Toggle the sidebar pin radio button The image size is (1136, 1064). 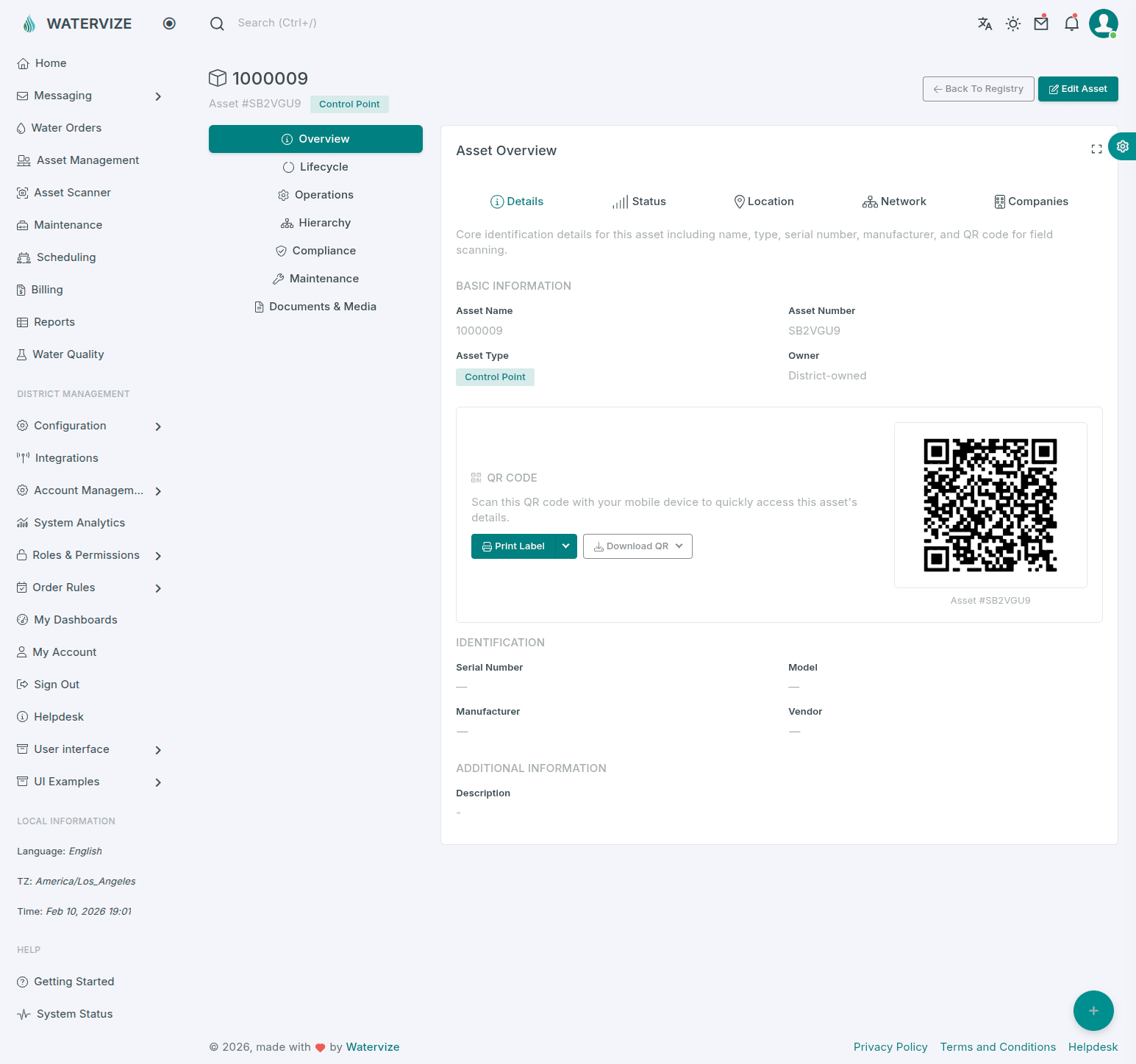tap(169, 24)
